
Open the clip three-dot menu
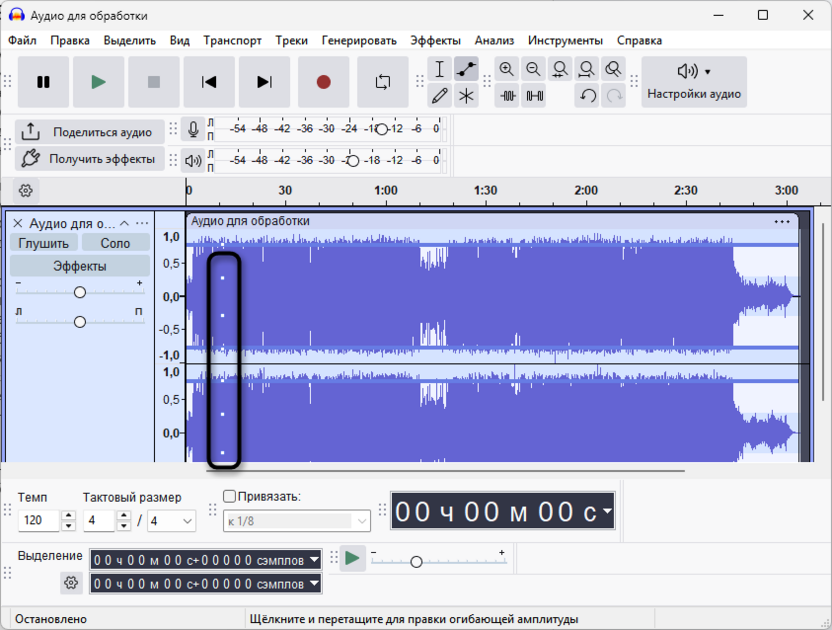pos(782,221)
